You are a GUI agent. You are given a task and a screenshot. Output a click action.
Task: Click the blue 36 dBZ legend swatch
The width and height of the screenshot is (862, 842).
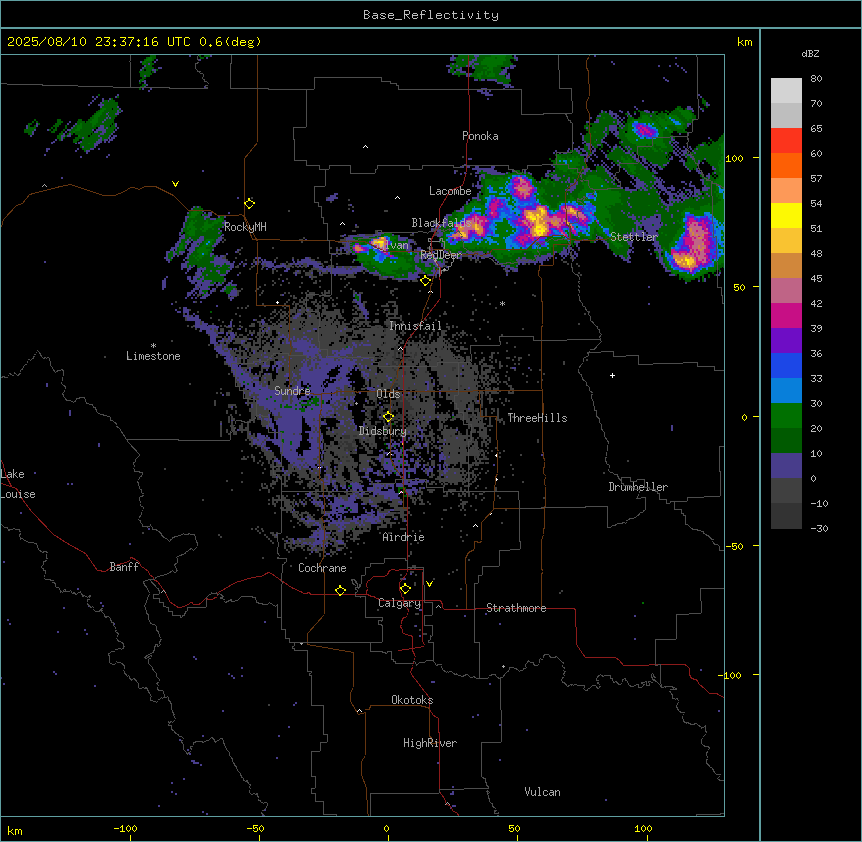point(786,365)
